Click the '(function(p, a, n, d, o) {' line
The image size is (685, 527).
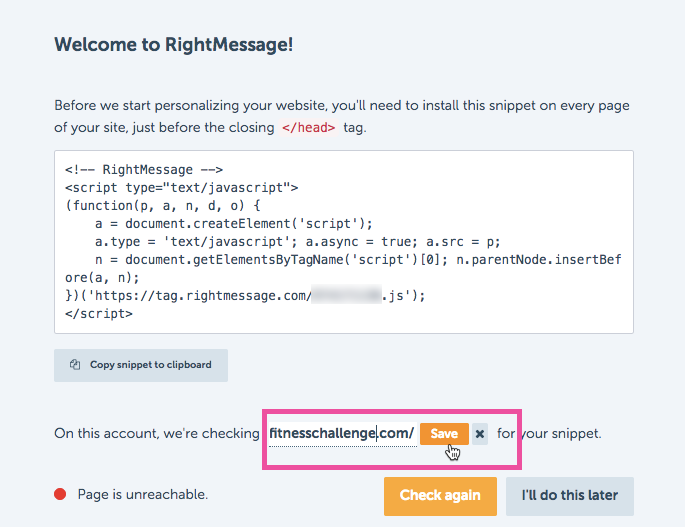pyautogui.click(x=163, y=206)
